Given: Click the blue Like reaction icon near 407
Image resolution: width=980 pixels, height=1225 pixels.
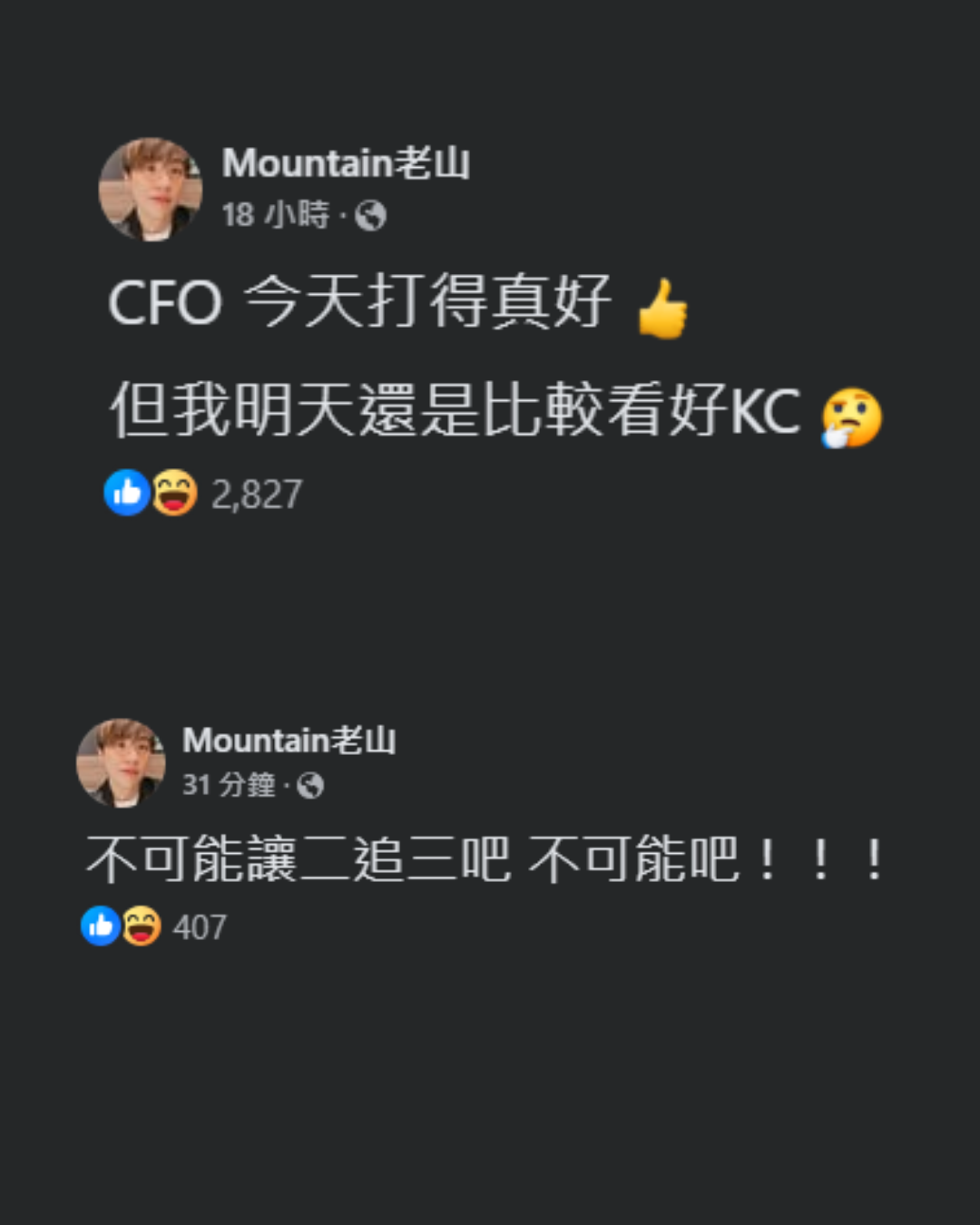Looking at the screenshot, I should (101, 926).
